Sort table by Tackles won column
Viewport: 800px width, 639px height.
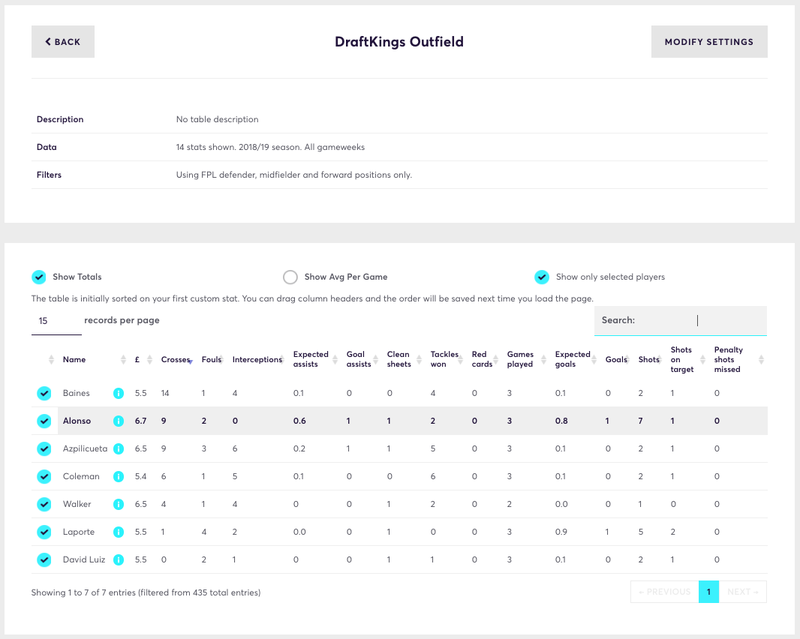[444, 359]
